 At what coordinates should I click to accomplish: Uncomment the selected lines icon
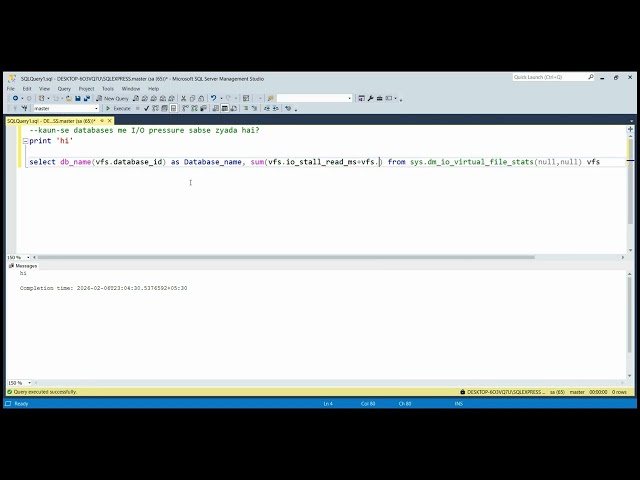click(x=254, y=109)
